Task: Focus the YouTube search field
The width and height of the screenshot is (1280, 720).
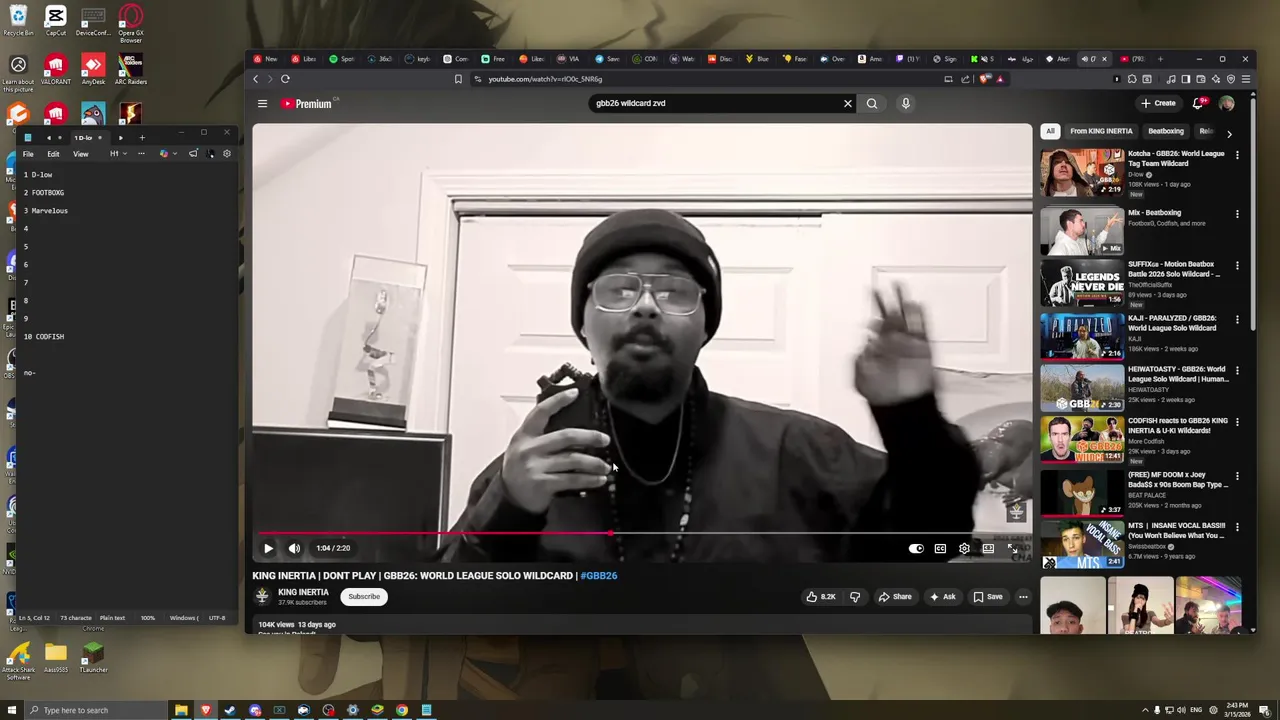Action: (715, 103)
